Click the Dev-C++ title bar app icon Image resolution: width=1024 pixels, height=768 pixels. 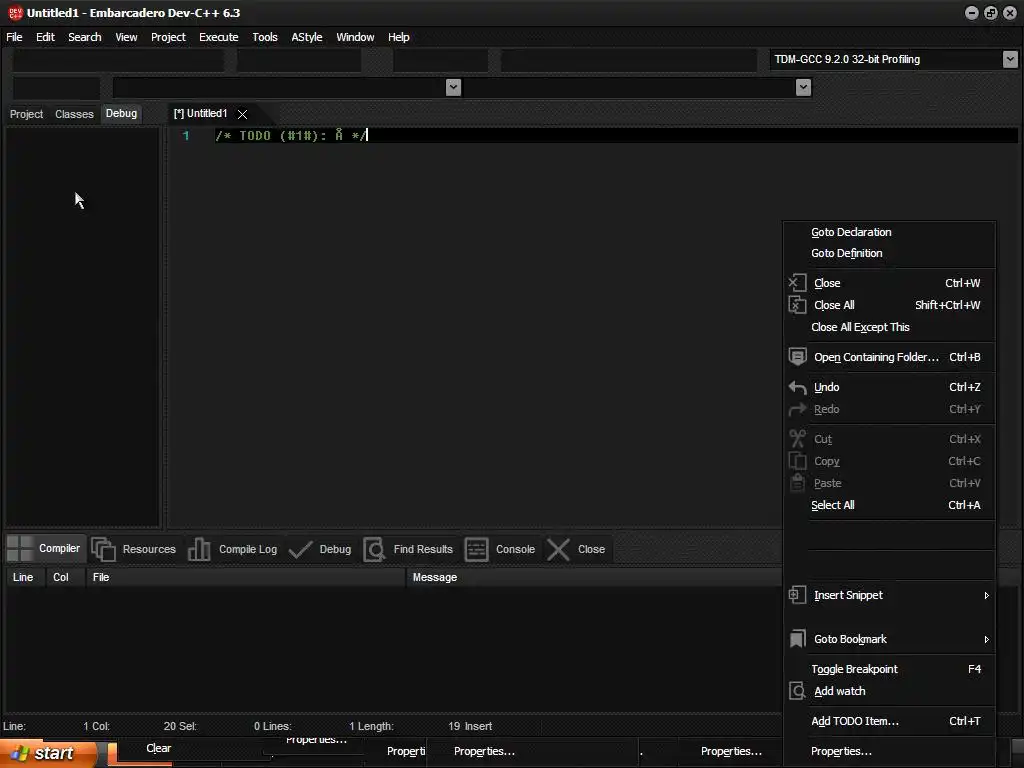(15, 13)
